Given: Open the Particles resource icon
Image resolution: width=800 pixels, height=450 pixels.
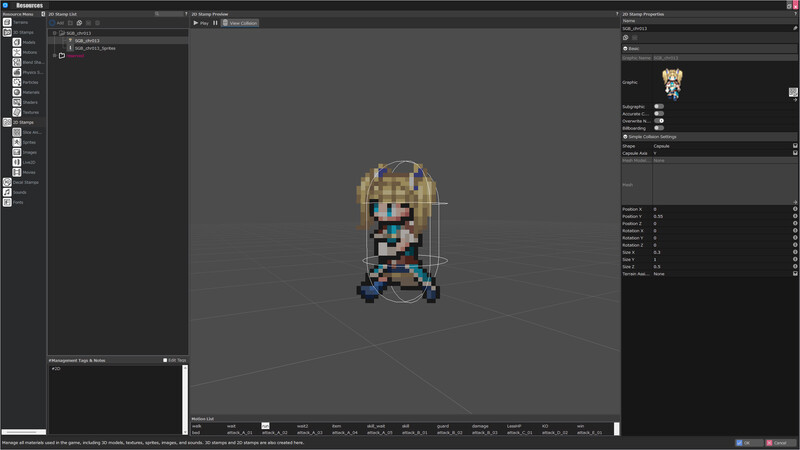Looking at the screenshot, I should [17, 82].
